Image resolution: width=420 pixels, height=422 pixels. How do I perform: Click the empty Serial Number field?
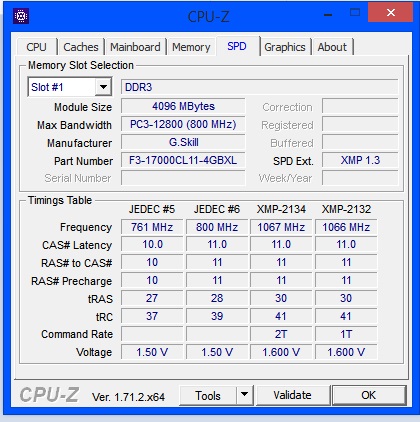tap(183, 178)
